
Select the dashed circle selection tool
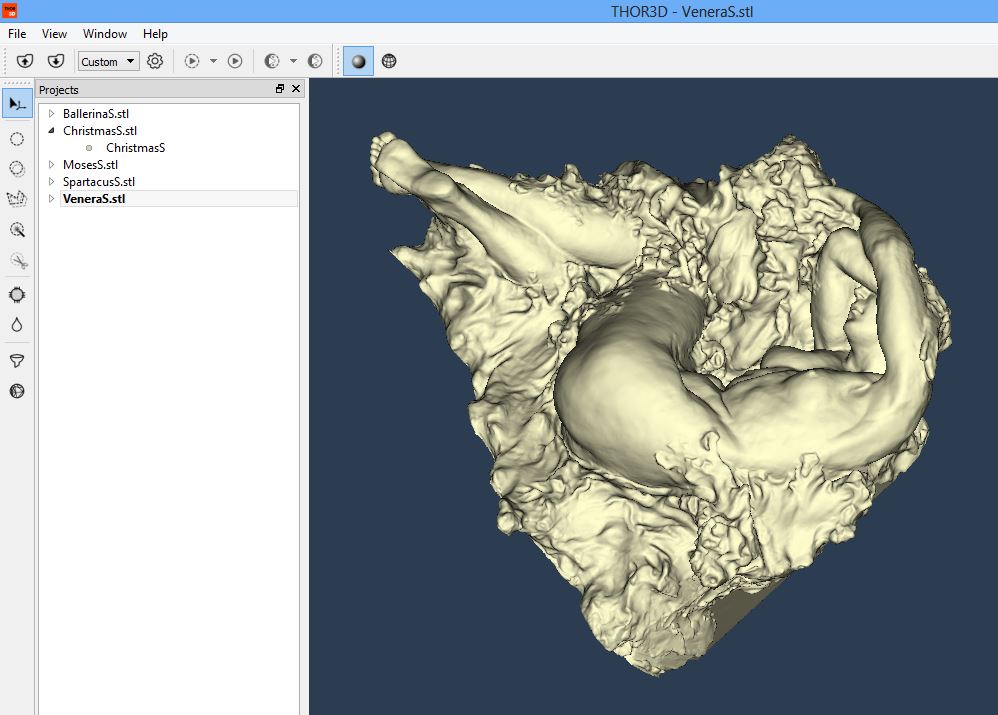17,139
